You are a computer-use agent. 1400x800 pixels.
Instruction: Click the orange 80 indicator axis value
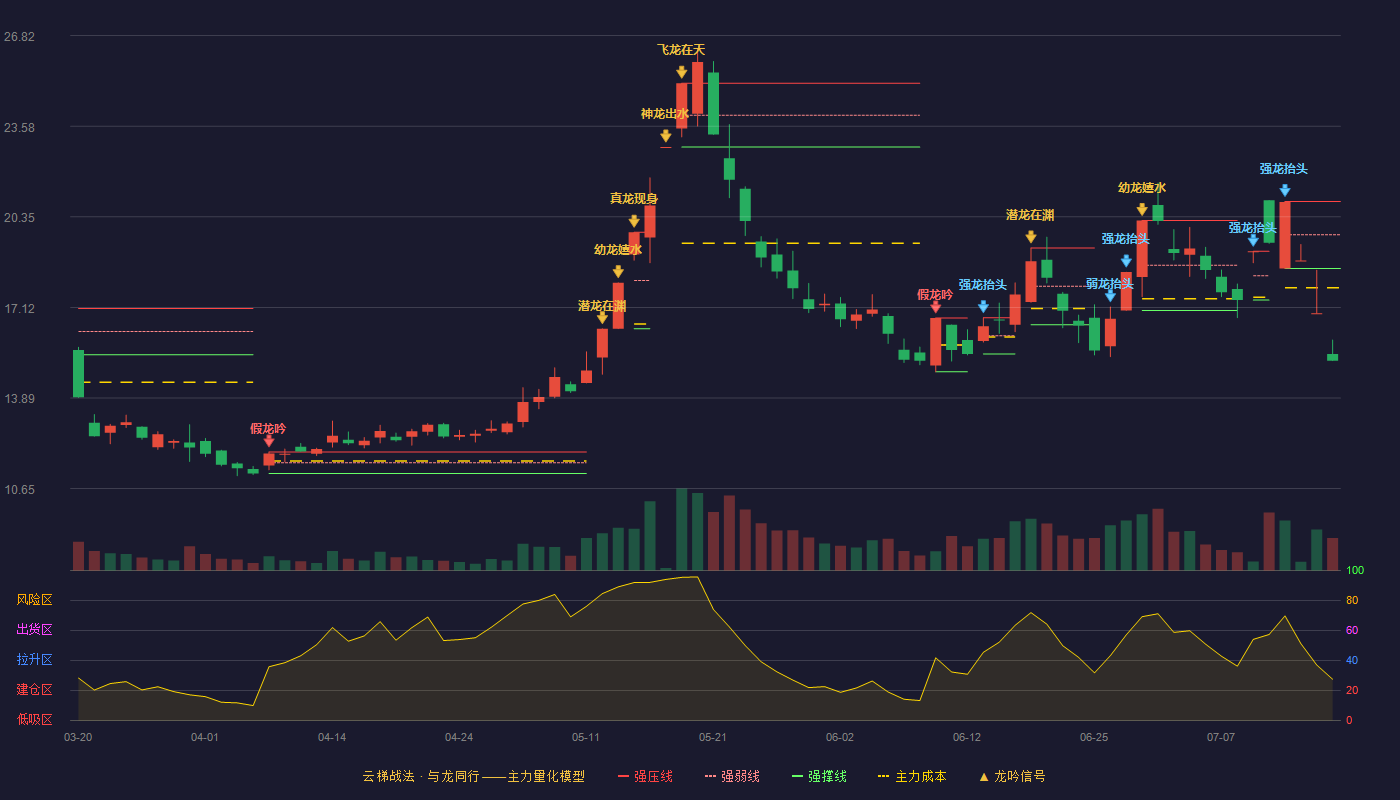(x=1352, y=601)
